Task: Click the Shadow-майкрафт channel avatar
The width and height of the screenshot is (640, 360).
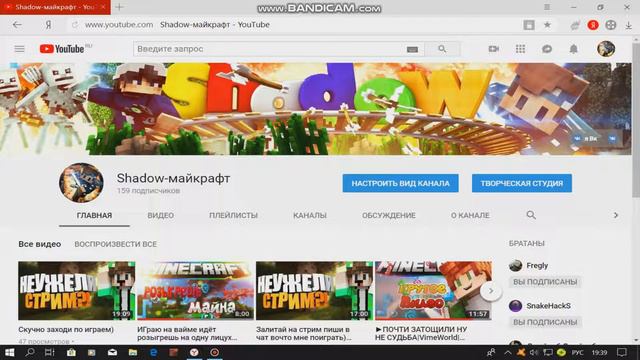Action: point(81,183)
